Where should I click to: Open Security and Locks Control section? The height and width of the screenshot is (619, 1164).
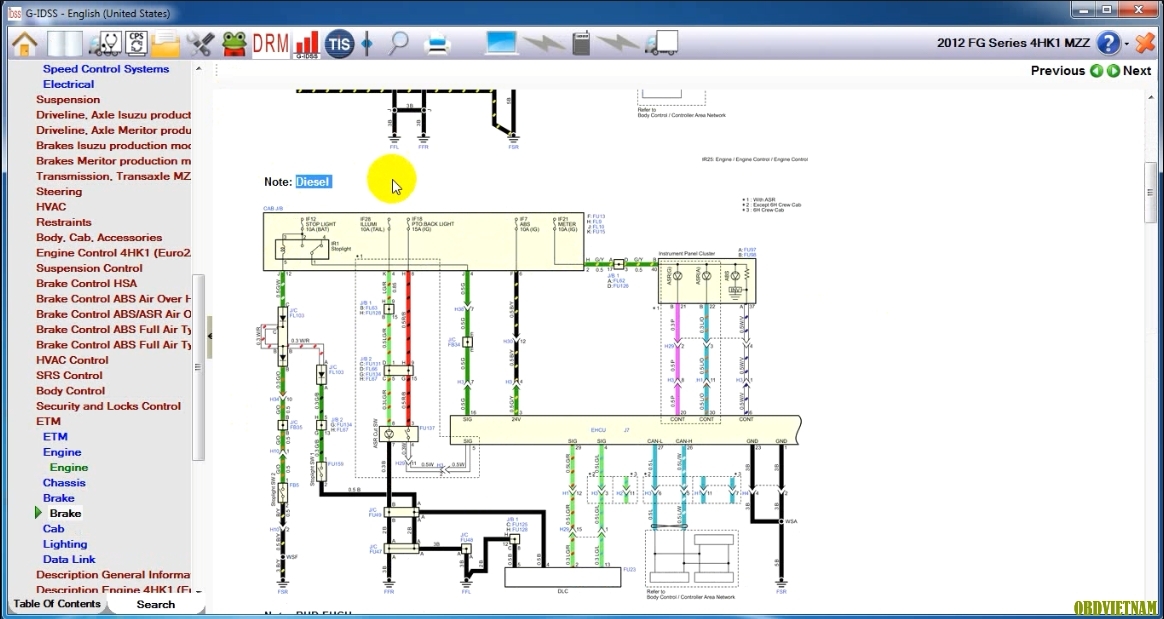[108, 406]
